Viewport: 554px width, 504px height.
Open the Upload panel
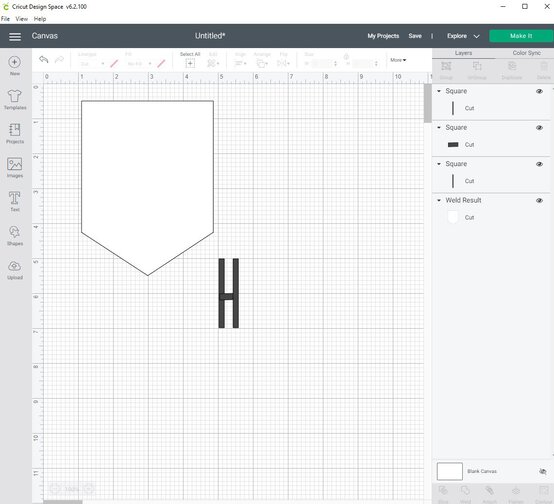tap(15, 270)
